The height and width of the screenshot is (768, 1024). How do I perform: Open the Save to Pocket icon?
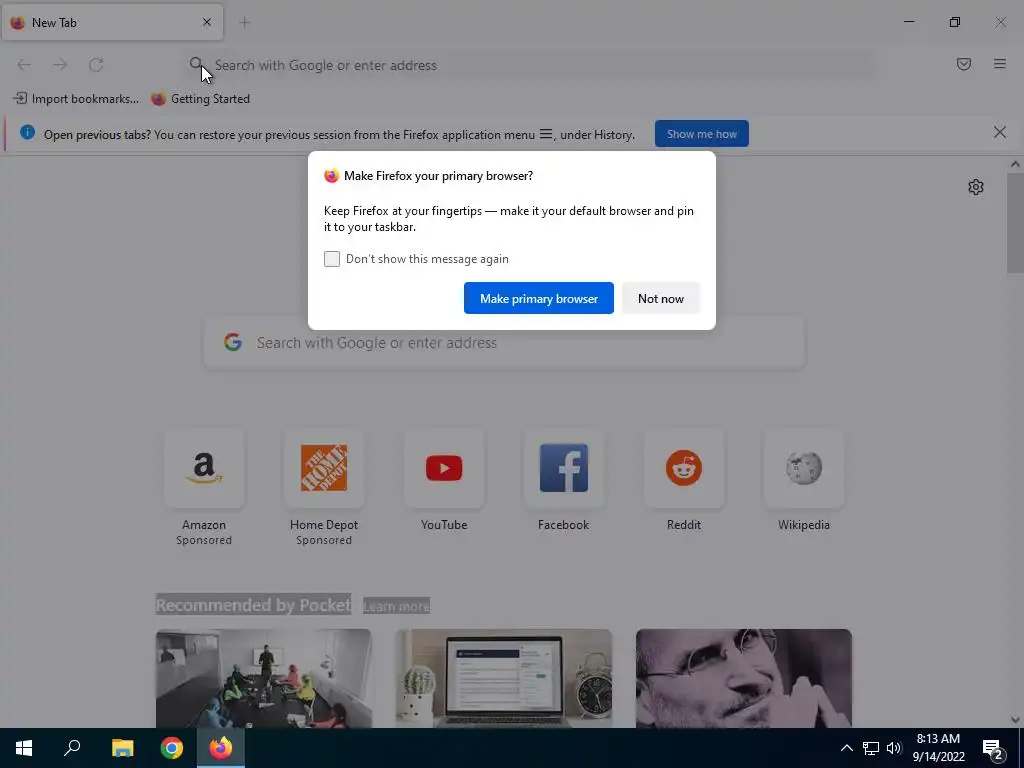pos(963,64)
